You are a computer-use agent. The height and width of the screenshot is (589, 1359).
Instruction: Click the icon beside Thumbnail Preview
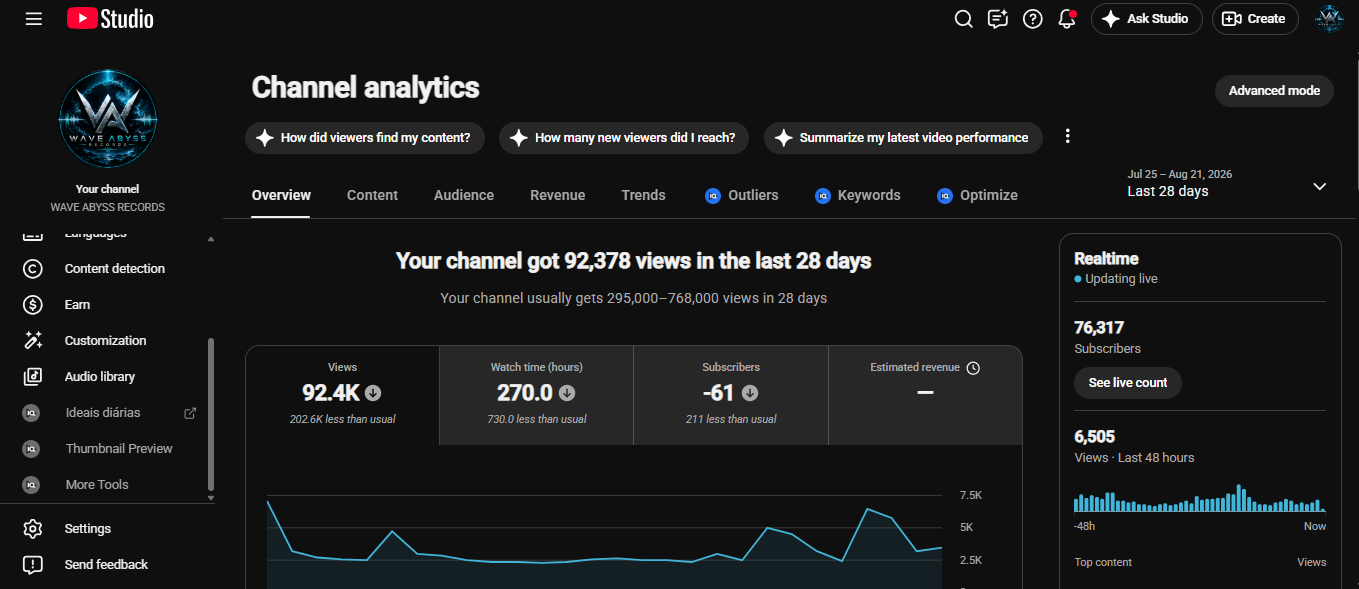click(x=32, y=449)
